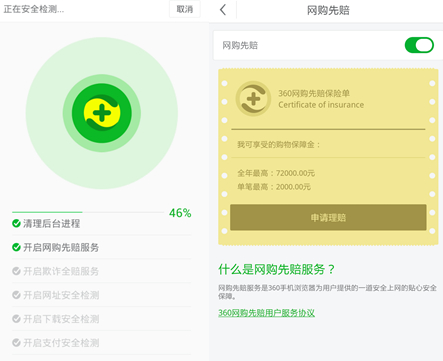Click the scan progress bar
The image size is (443, 361).
pos(88,212)
